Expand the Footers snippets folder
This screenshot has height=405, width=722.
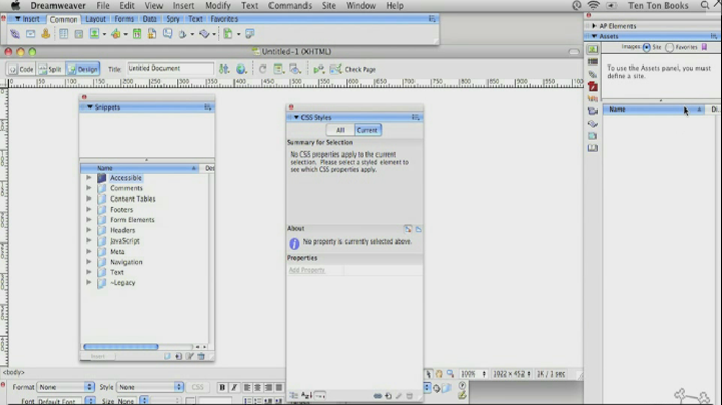coord(88,209)
